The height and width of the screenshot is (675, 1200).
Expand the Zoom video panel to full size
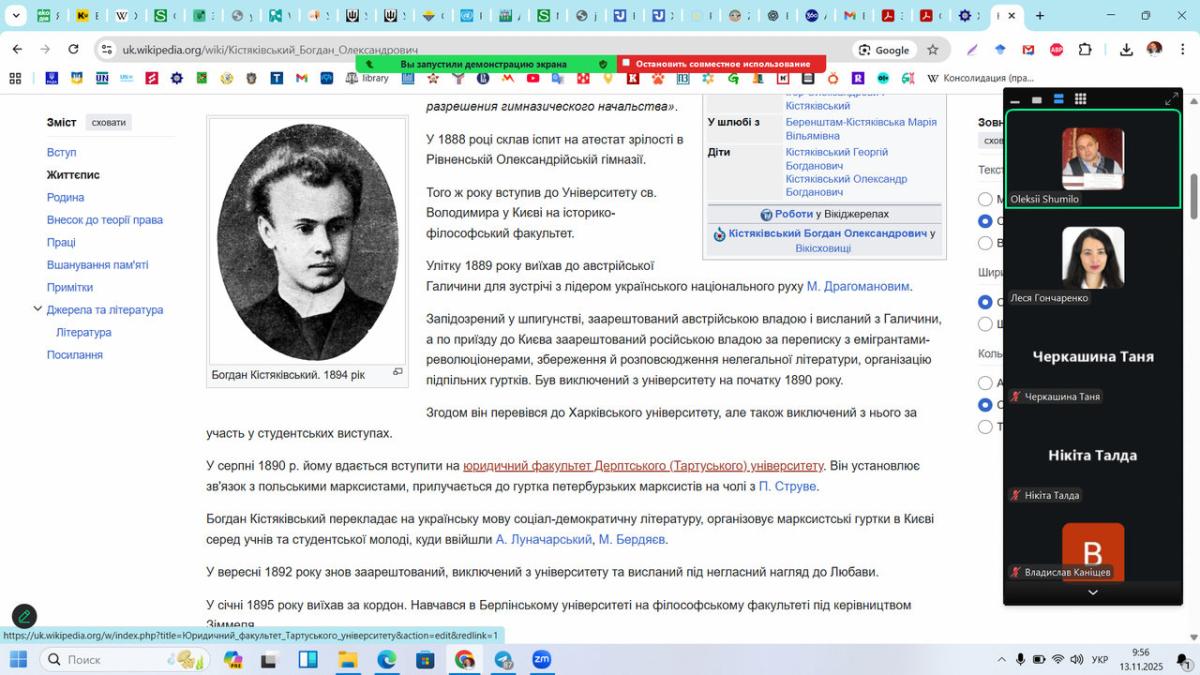(x=1171, y=99)
